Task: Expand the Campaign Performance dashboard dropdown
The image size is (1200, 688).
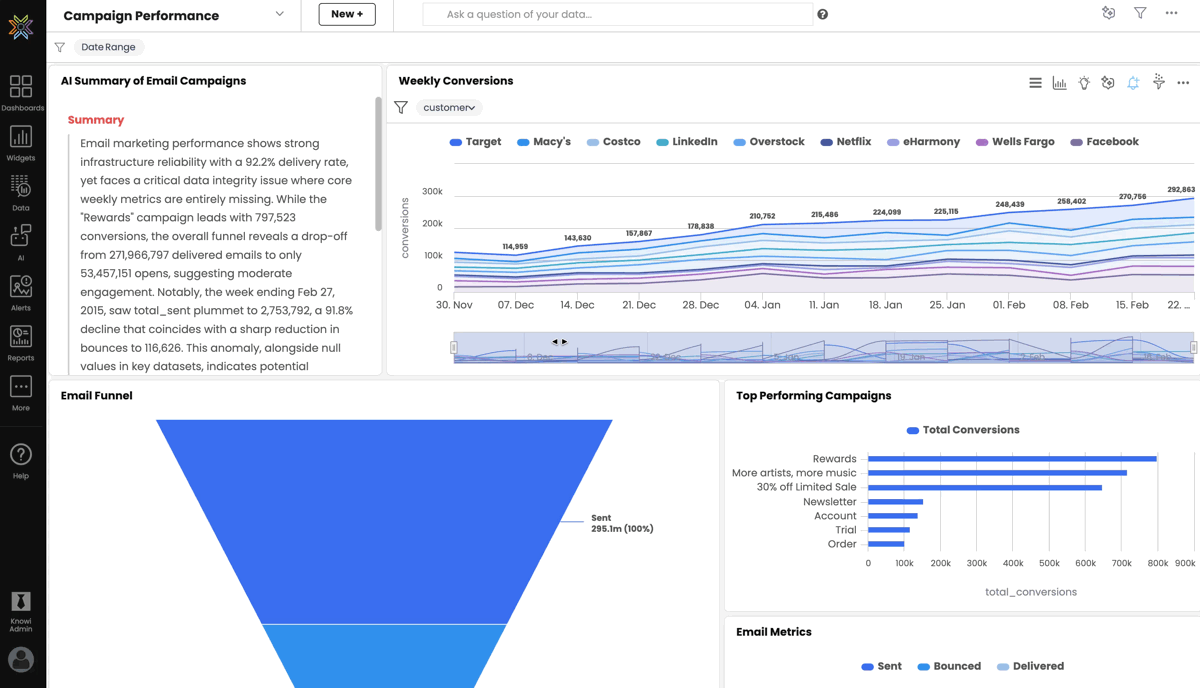Action: (279, 14)
